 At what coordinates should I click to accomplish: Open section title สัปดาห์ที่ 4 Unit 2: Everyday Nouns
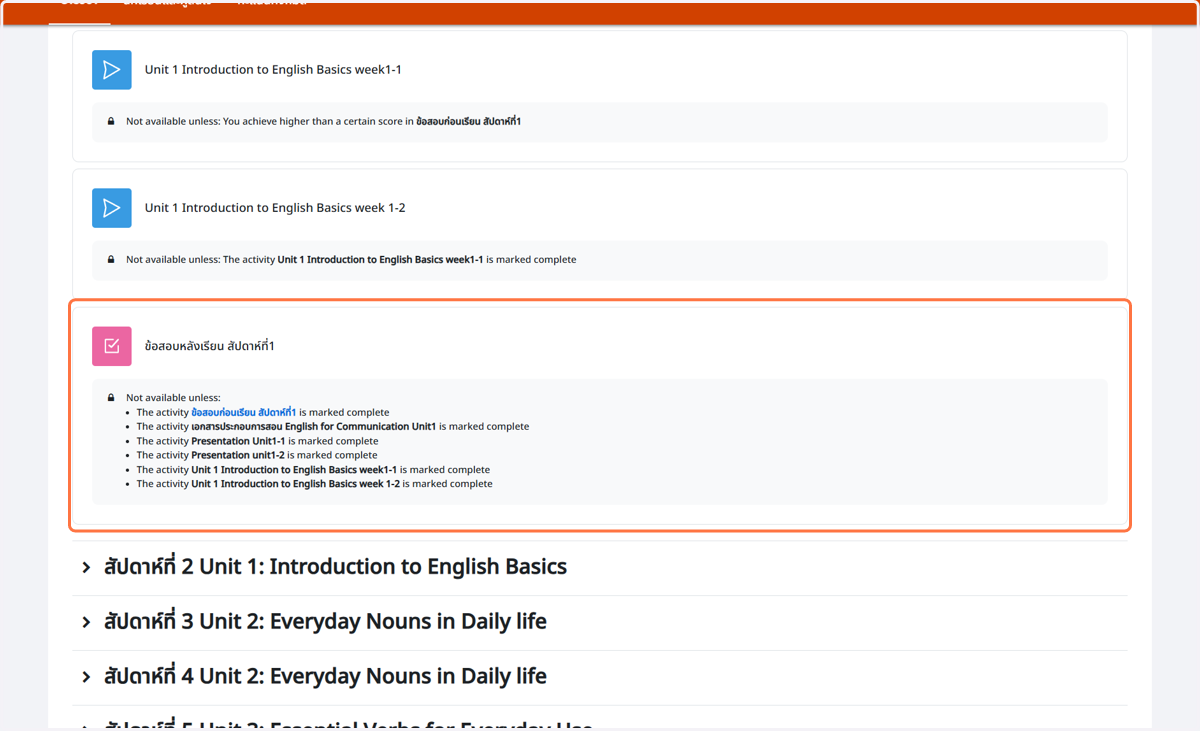pos(325,677)
